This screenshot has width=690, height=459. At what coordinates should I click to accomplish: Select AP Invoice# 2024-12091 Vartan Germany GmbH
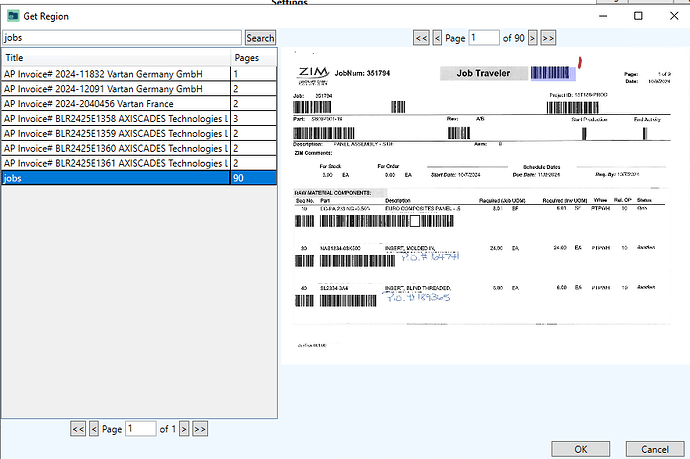pyautogui.click(x=139, y=89)
